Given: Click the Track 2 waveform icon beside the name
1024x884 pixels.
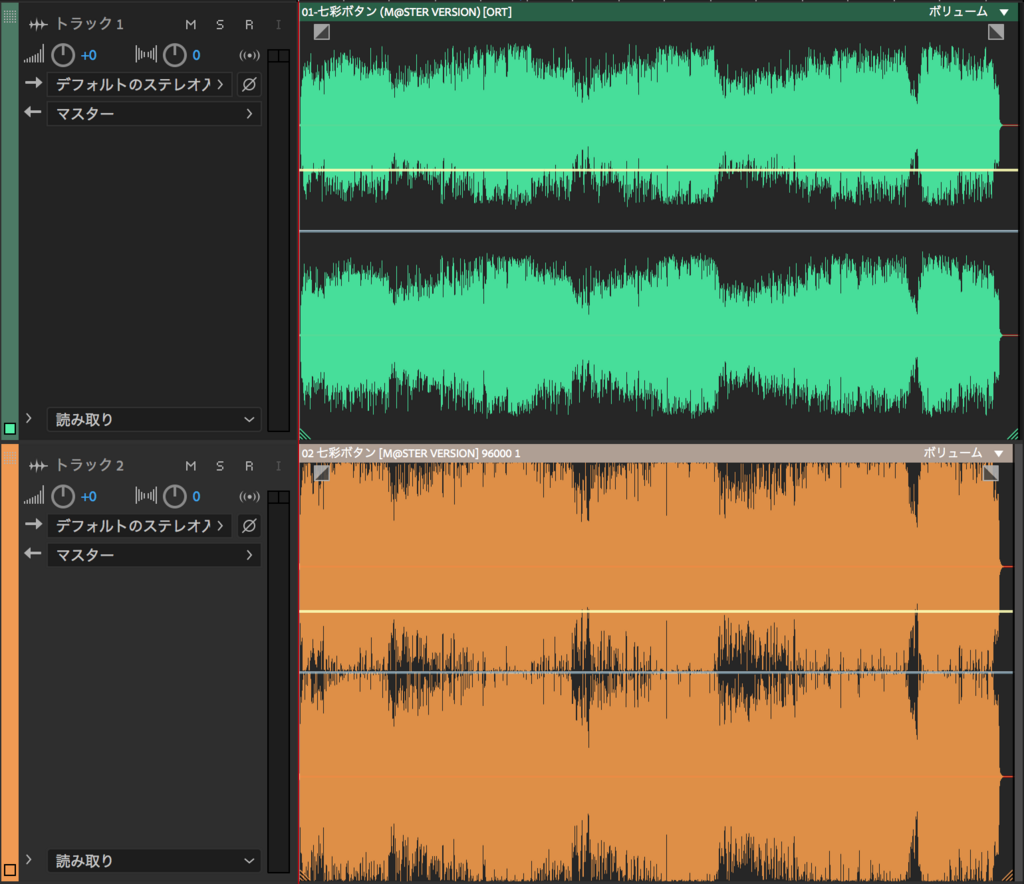Looking at the screenshot, I should click(38, 466).
